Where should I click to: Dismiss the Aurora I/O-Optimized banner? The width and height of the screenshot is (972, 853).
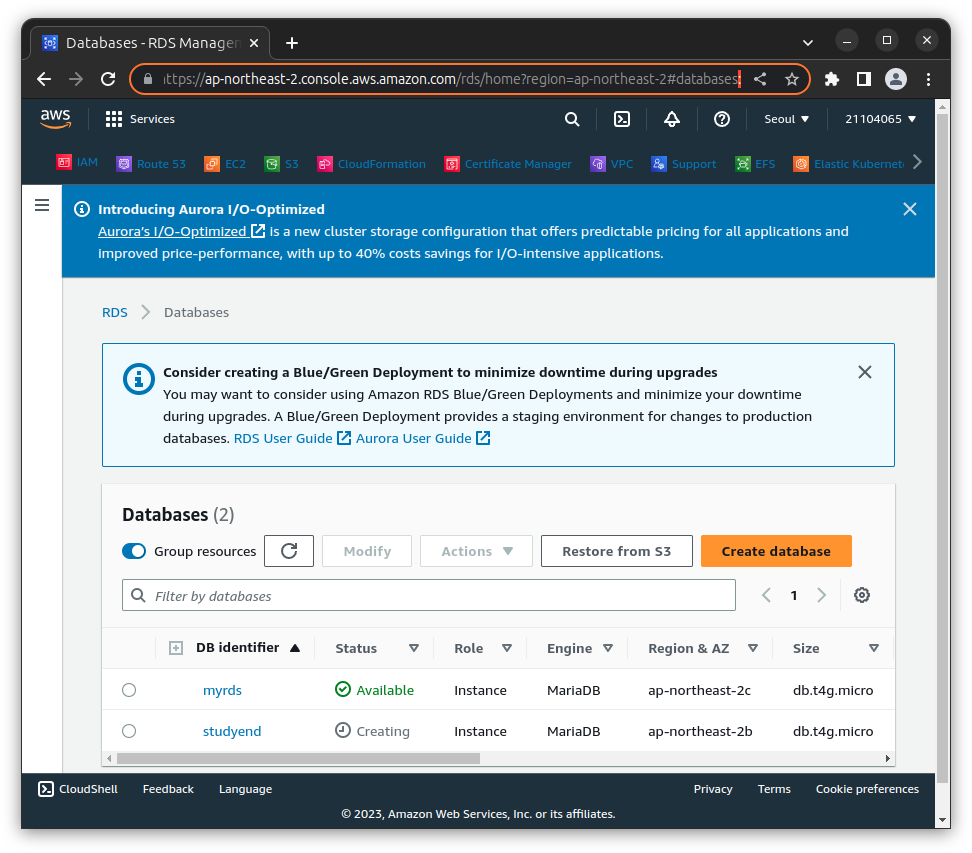pyautogui.click(x=909, y=209)
